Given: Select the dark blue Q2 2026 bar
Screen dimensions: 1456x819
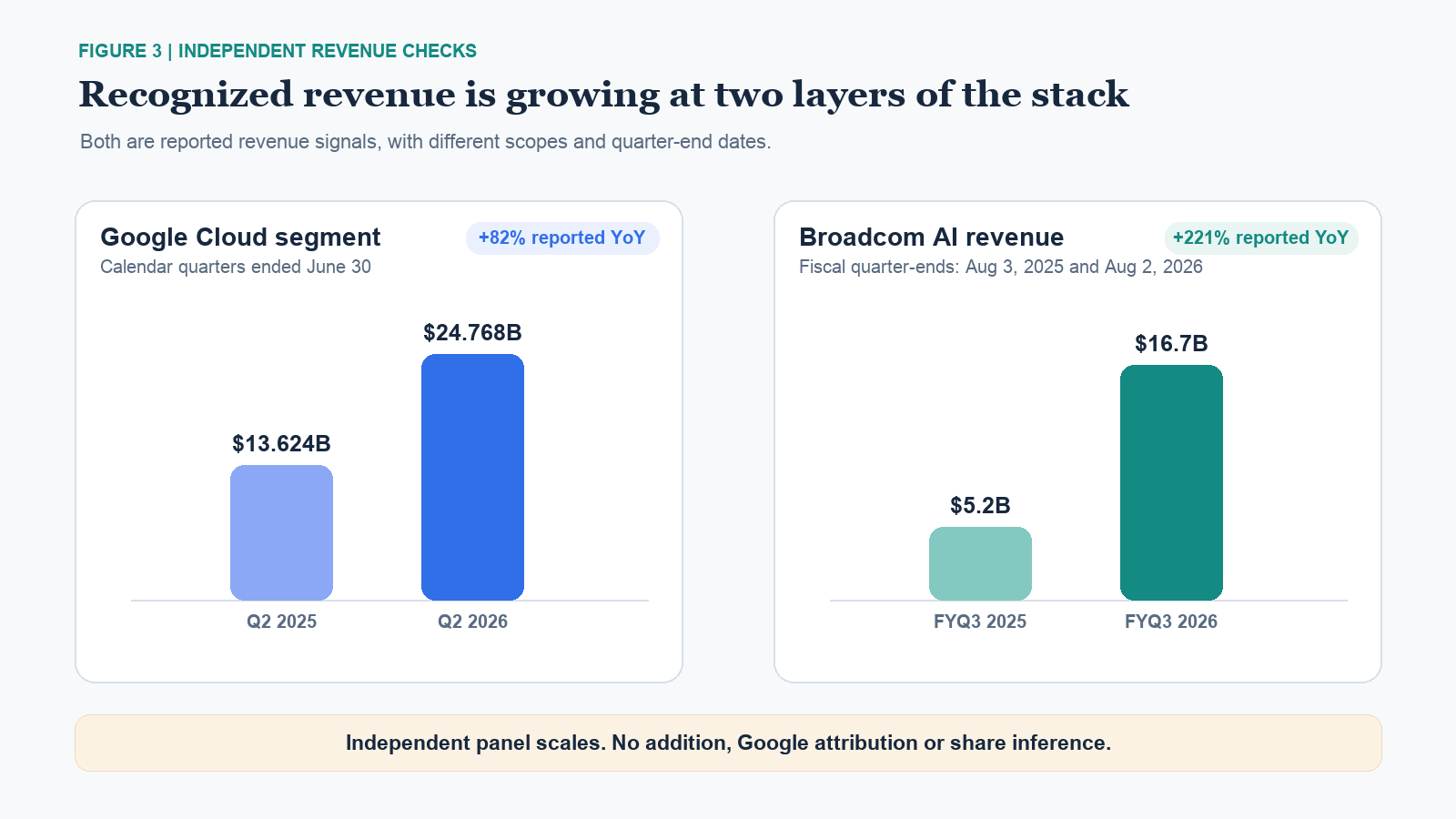Looking at the screenshot, I should [x=472, y=477].
